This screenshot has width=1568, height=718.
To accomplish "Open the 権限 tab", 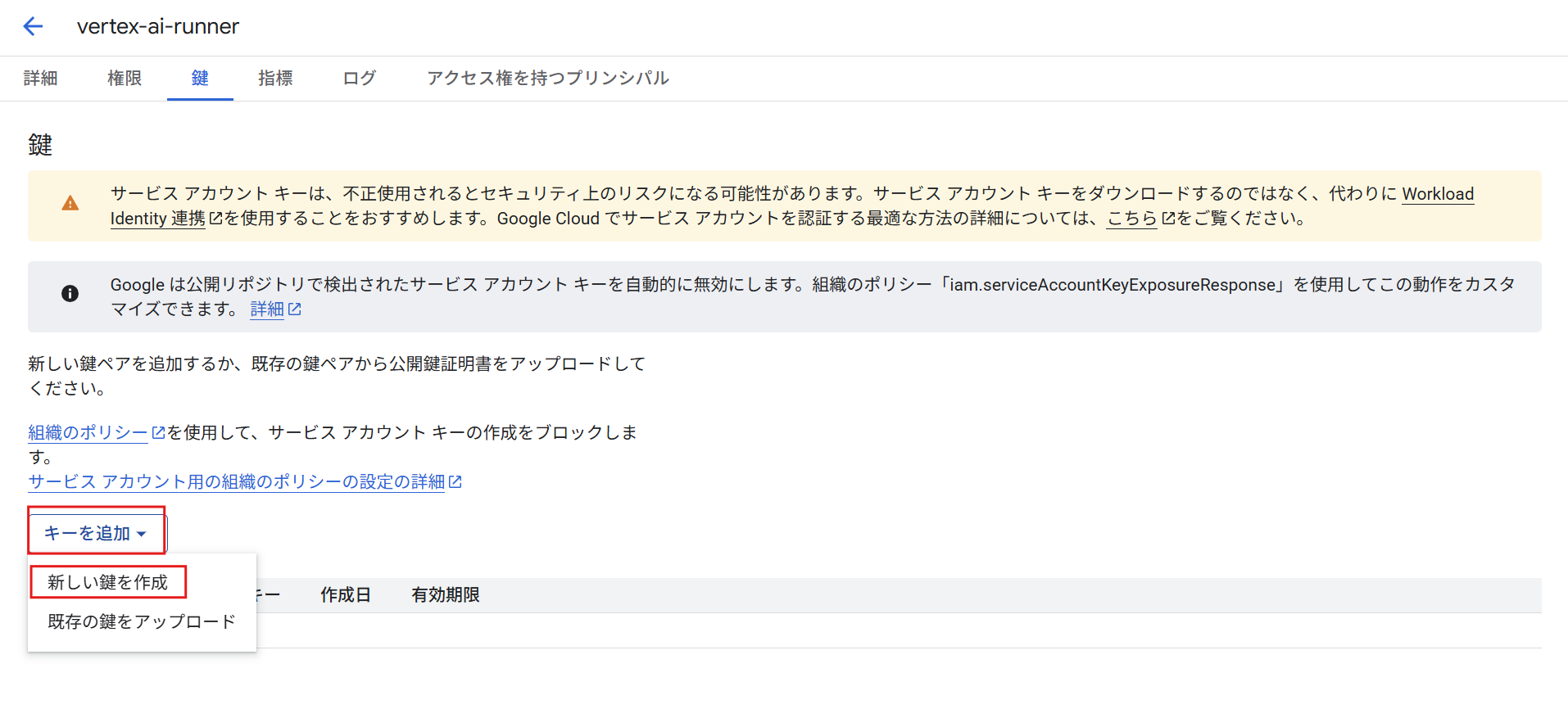I will point(125,79).
